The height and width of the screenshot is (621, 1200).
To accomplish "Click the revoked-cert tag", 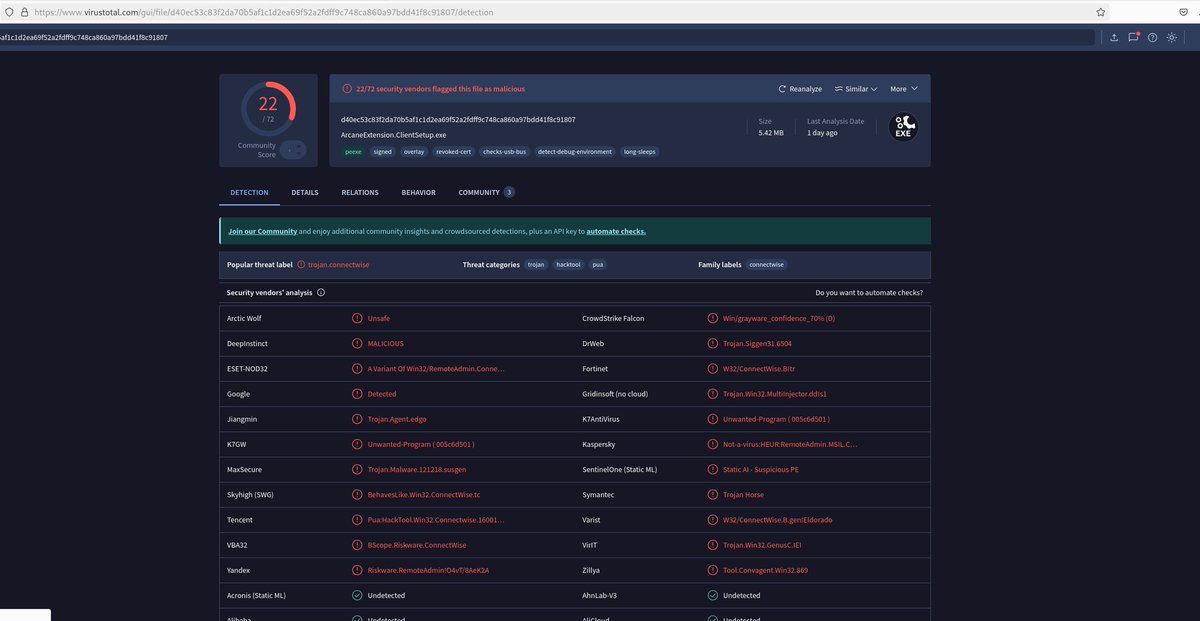I will pos(454,152).
